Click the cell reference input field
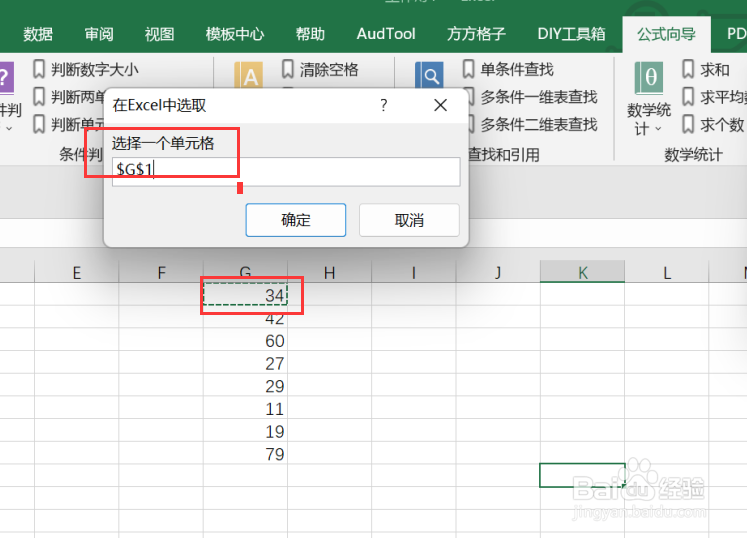 pos(286,171)
